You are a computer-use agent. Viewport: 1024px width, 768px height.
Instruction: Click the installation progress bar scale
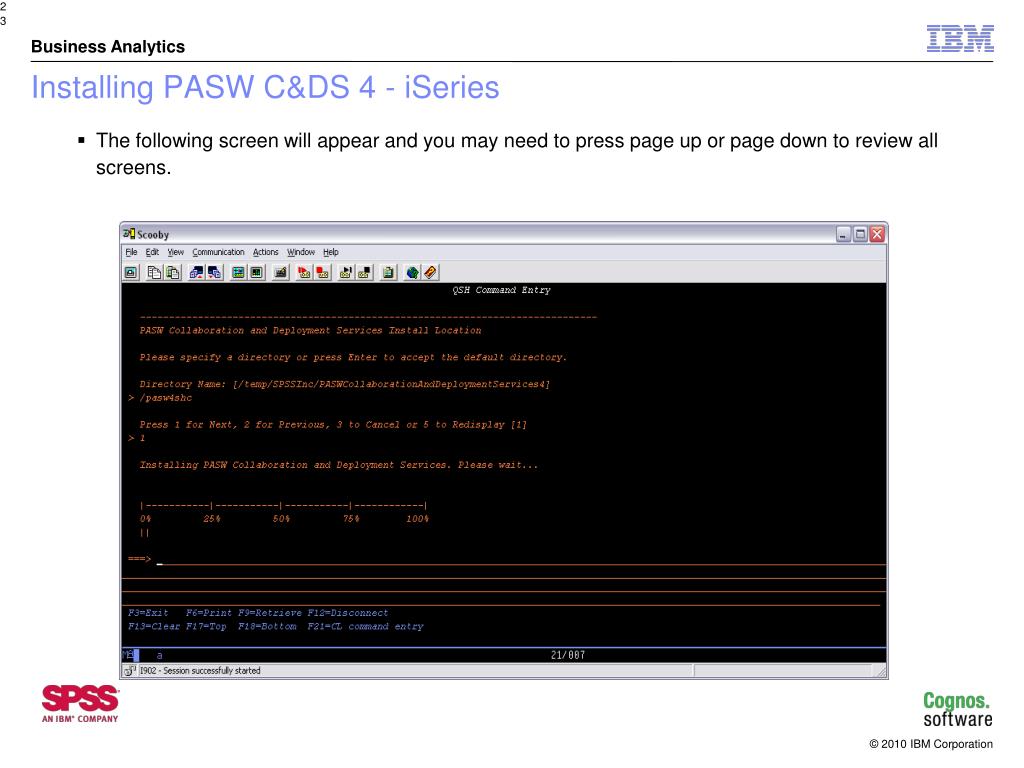pos(284,512)
